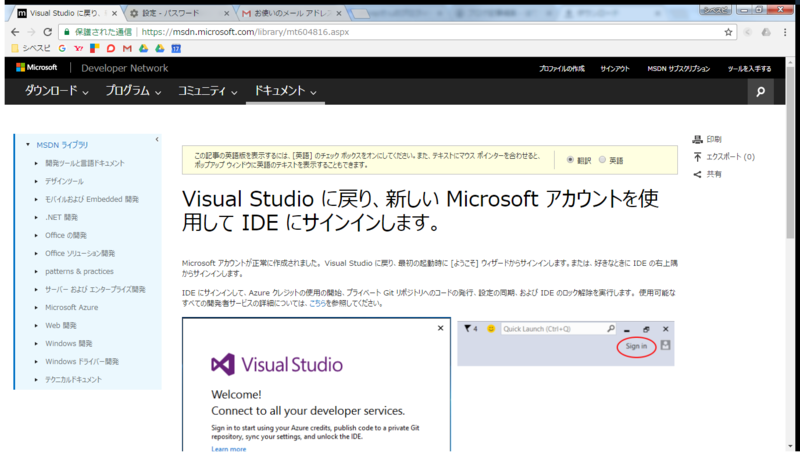800x456 pixels.
Task: Open a new browser tab
Action: (x=360, y=14)
